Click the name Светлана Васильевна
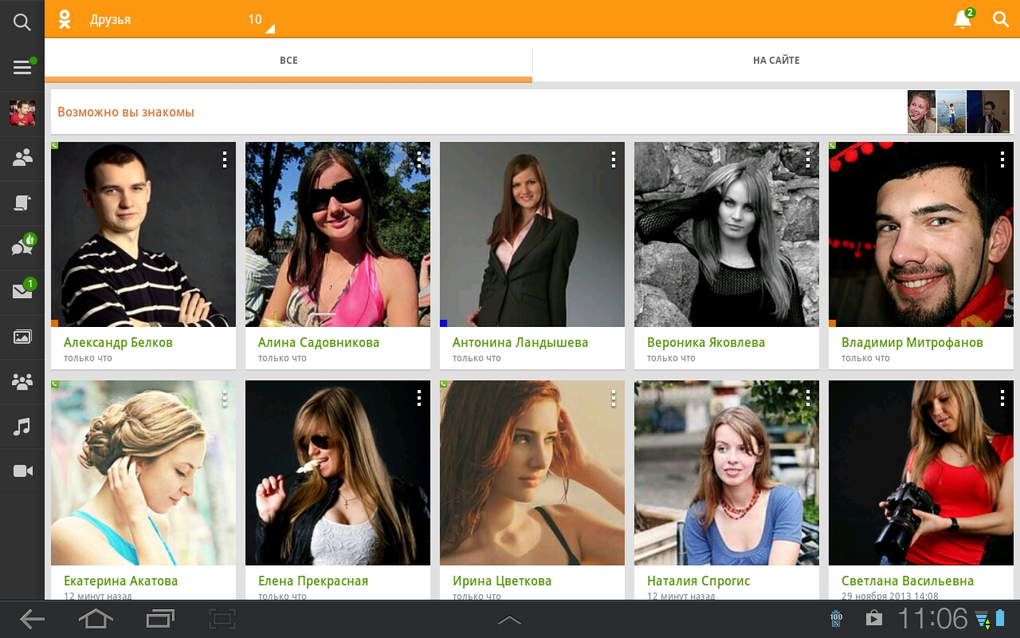1020x638 pixels. (907, 581)
